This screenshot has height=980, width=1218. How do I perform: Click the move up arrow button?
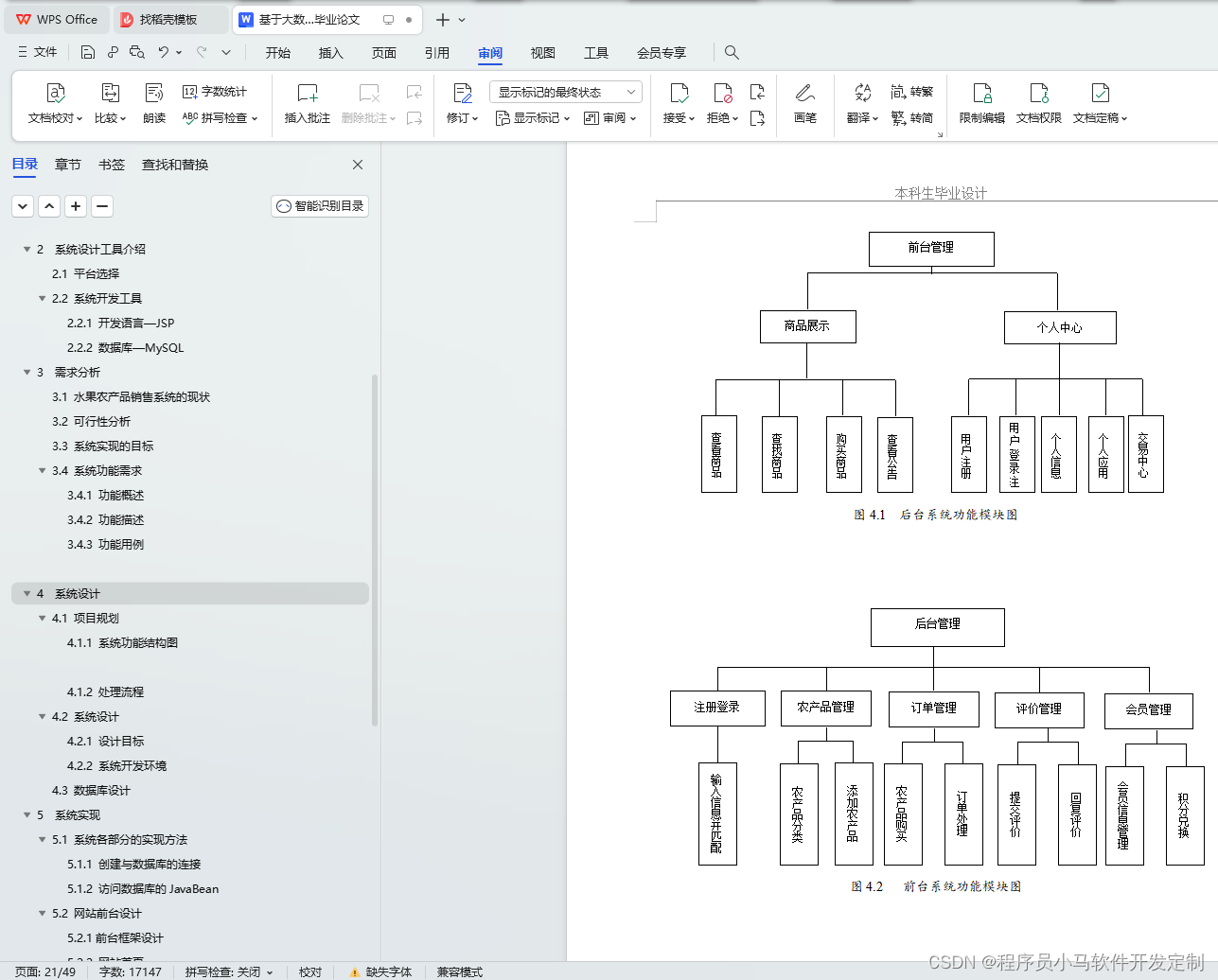pos(50,206)
